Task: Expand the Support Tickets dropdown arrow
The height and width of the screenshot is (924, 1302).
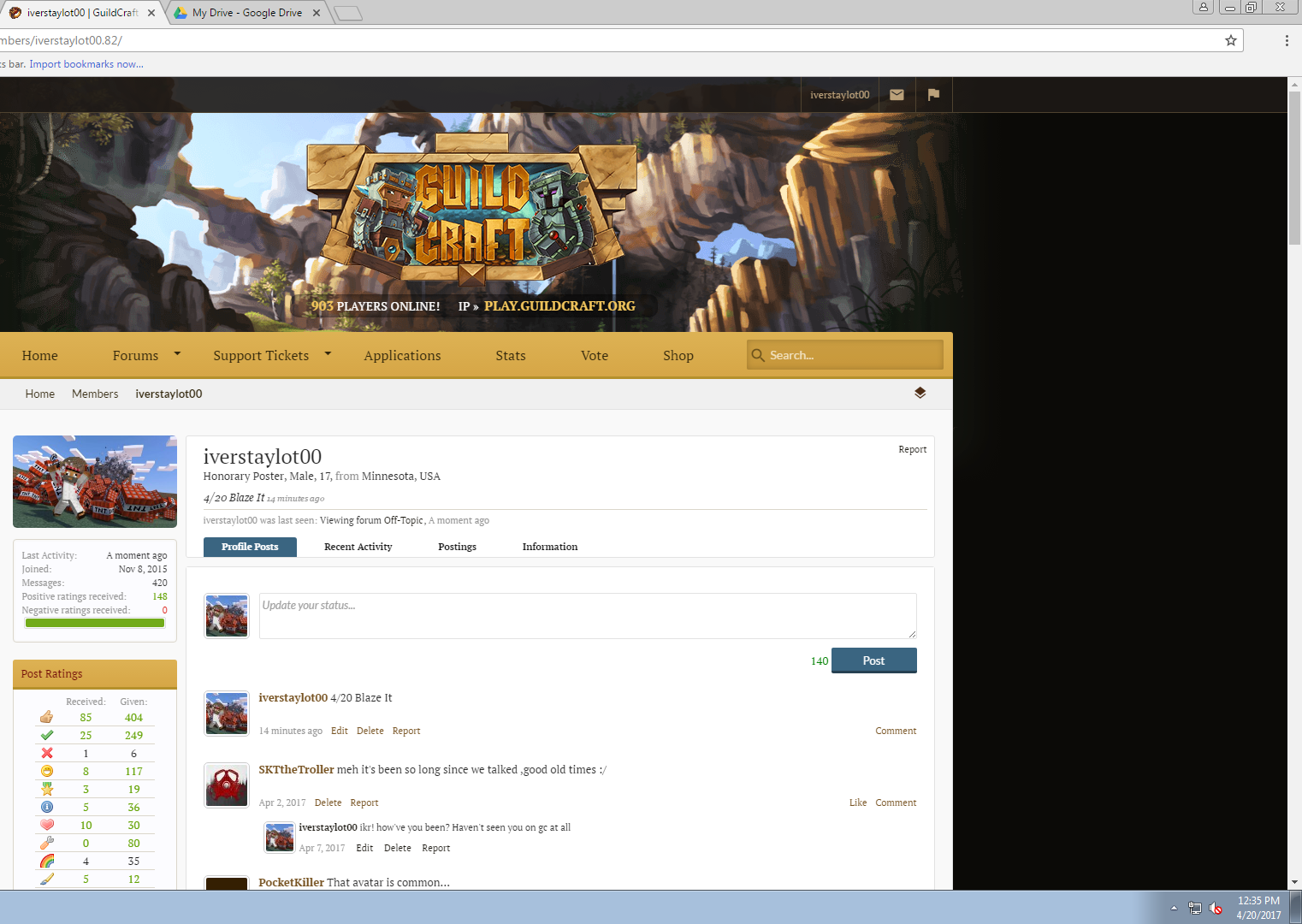Action: coord(328,353)
